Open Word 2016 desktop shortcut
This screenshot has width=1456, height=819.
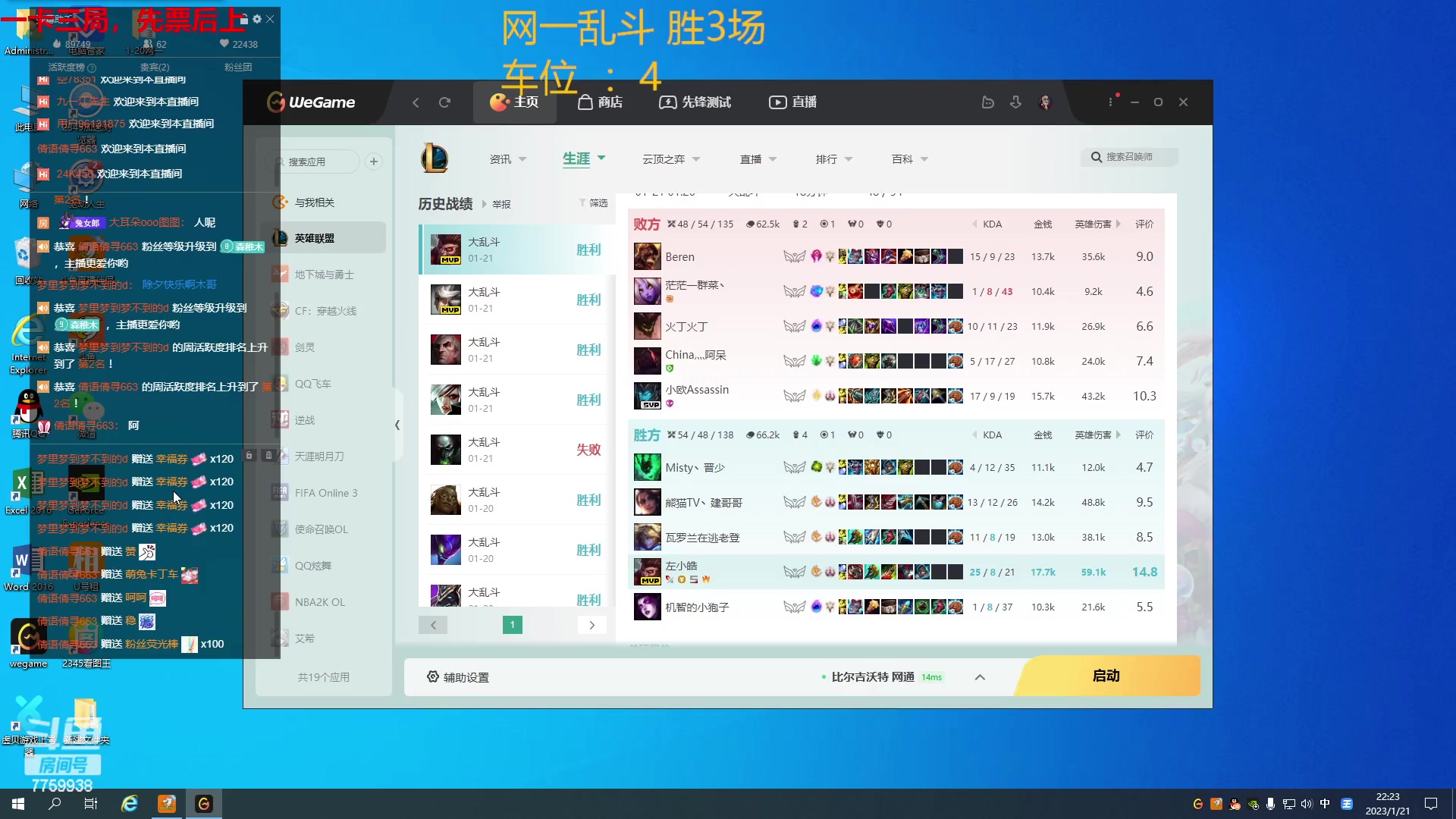pos(28,567)
